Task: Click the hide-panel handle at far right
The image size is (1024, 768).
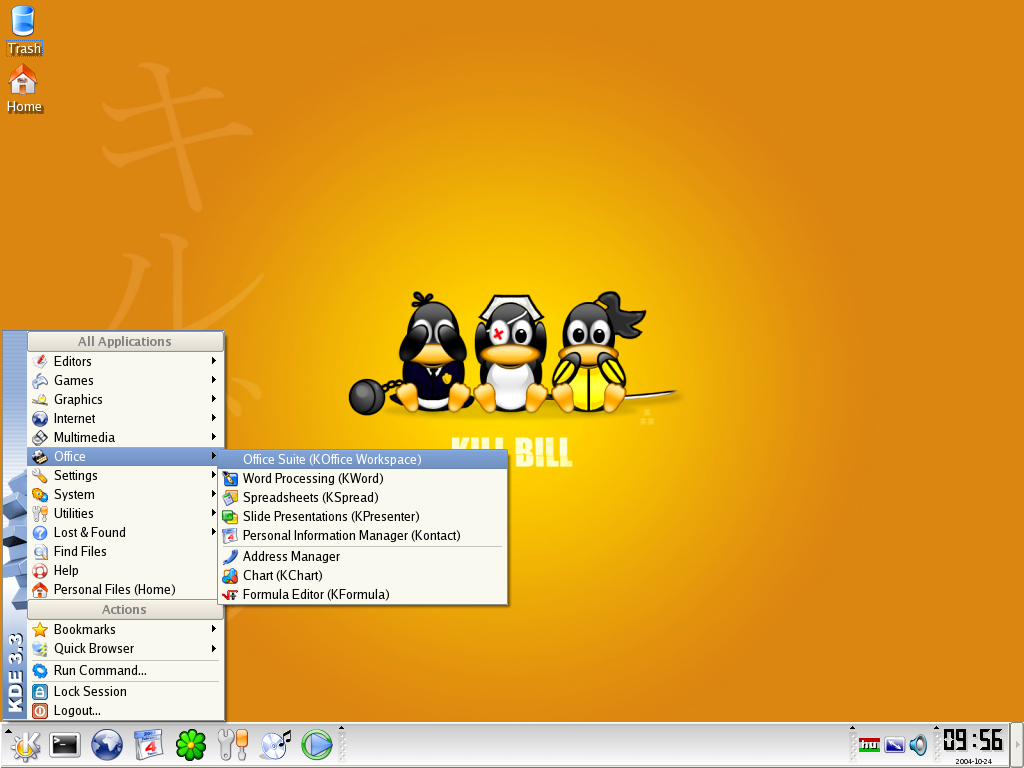Action: pos(1017,745)
